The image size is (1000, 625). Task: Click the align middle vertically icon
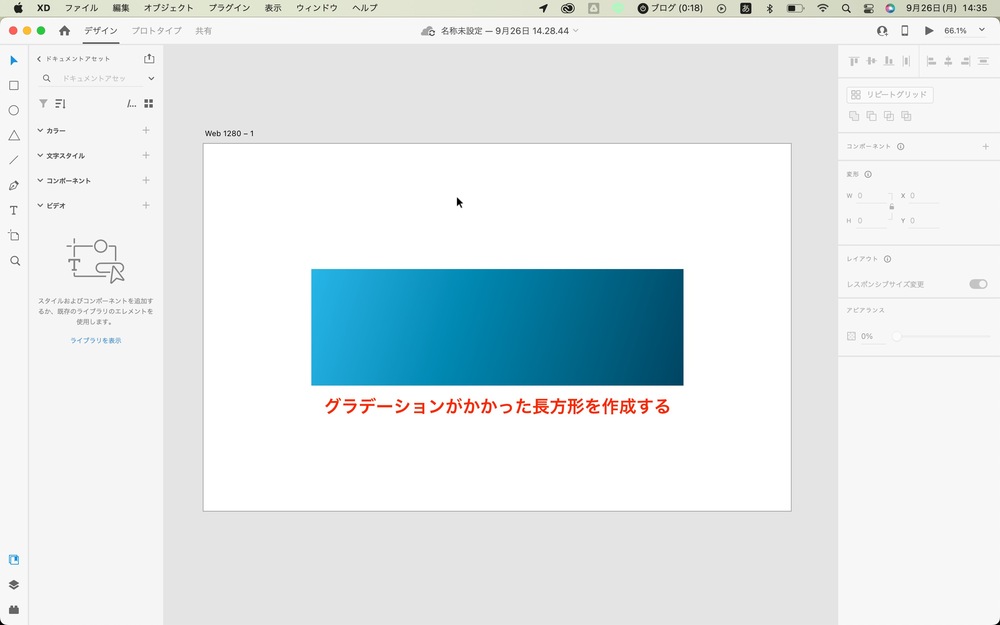pos(871,61)
